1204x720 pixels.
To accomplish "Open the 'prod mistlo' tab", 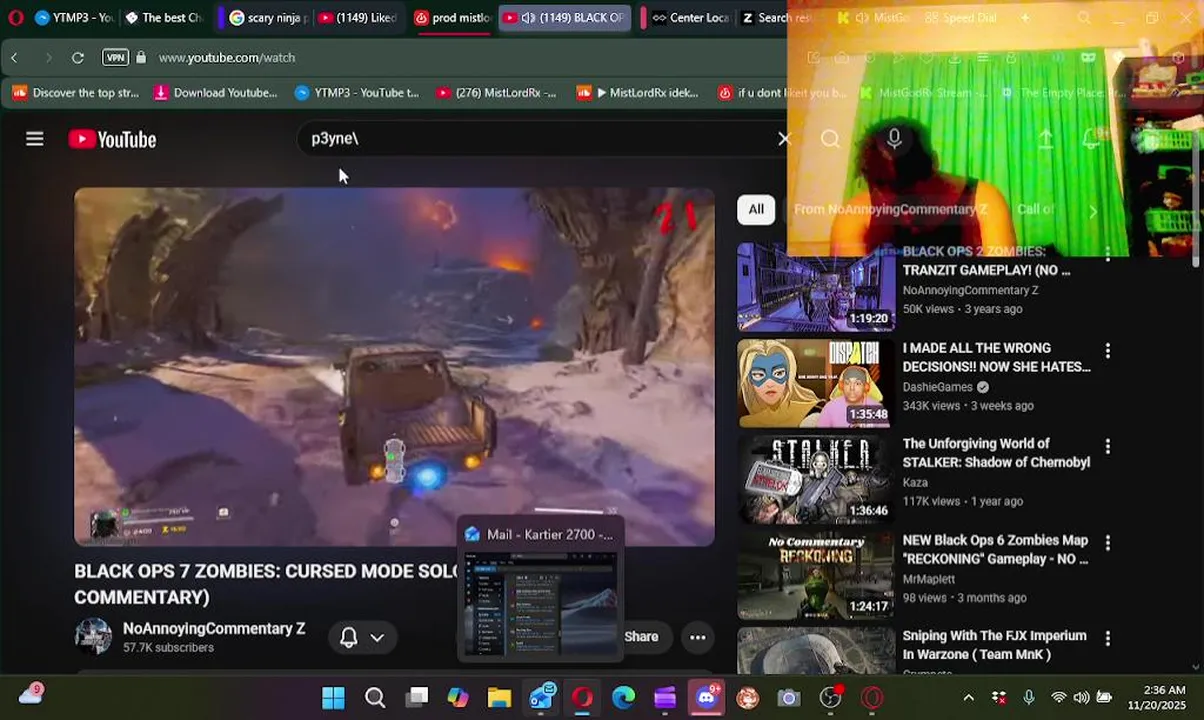I will click(452, 18).
